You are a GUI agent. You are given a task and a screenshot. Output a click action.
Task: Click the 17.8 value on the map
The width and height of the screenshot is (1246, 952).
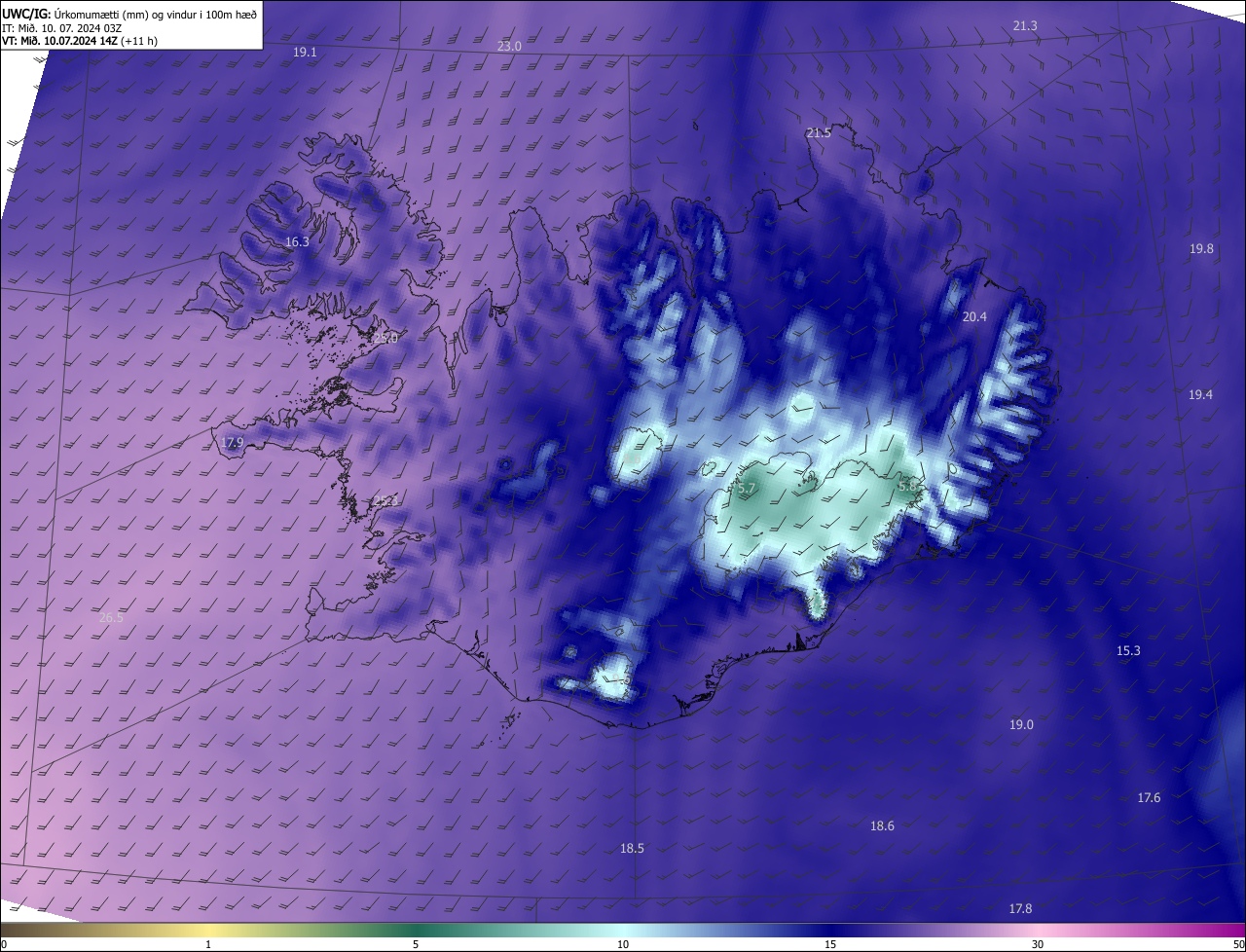point(1020,908)
